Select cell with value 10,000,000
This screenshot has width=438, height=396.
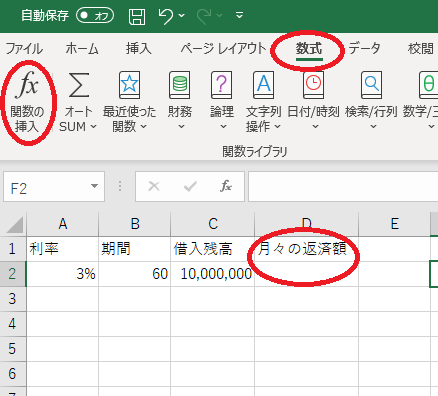click(213, 274)
